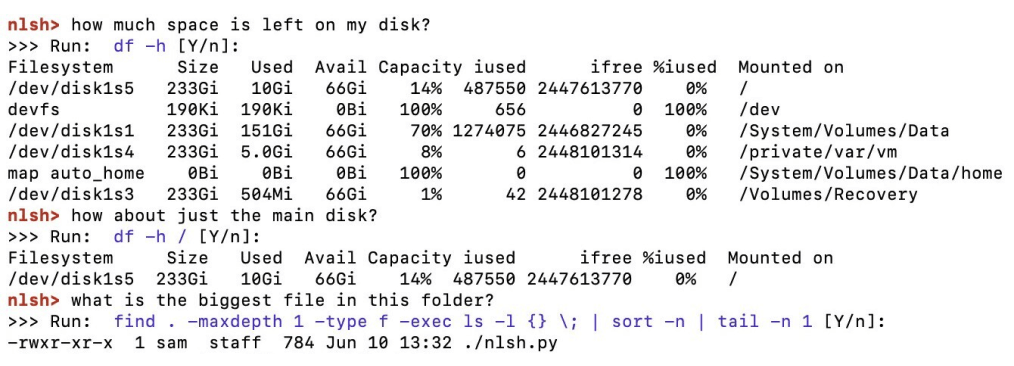
Task: Click the /Volumes/Recovery mount path
Action: point(828,195)
